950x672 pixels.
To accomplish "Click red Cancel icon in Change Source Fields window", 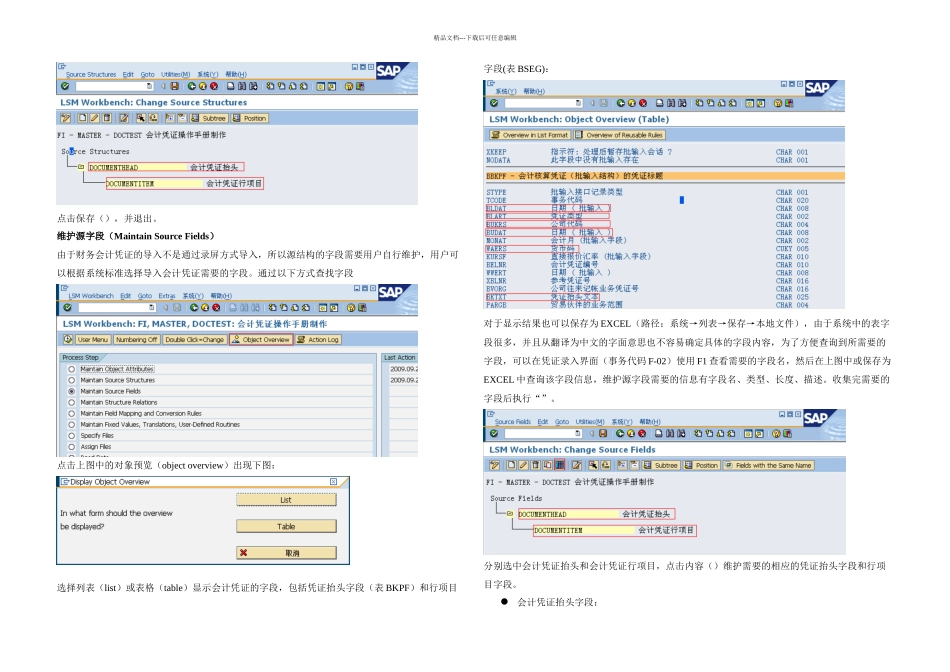I will [x=642, y=434].
